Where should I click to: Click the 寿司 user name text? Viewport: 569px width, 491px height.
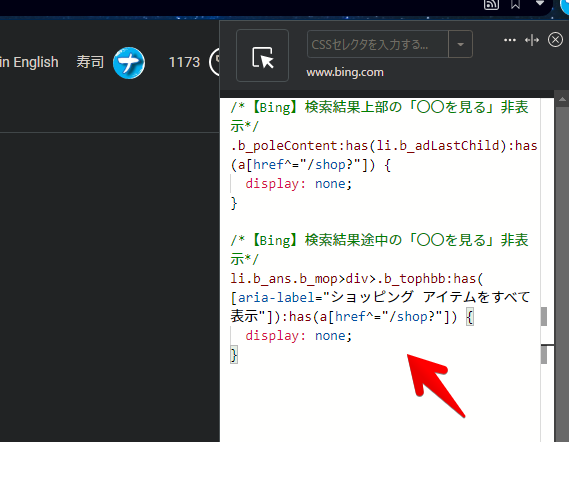(x=90, y=62)
